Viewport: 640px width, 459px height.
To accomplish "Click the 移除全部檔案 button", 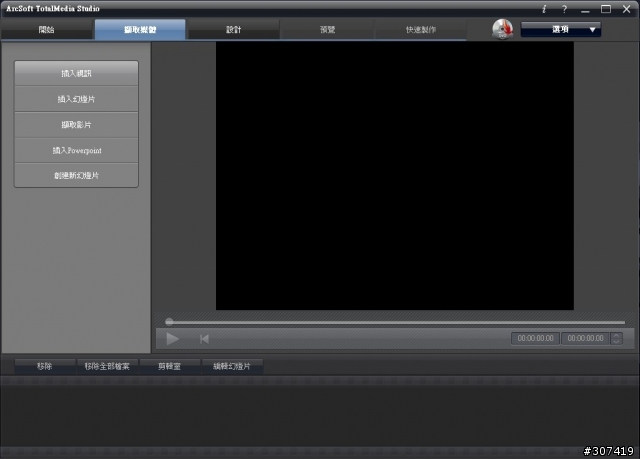I will coord(107,366).
